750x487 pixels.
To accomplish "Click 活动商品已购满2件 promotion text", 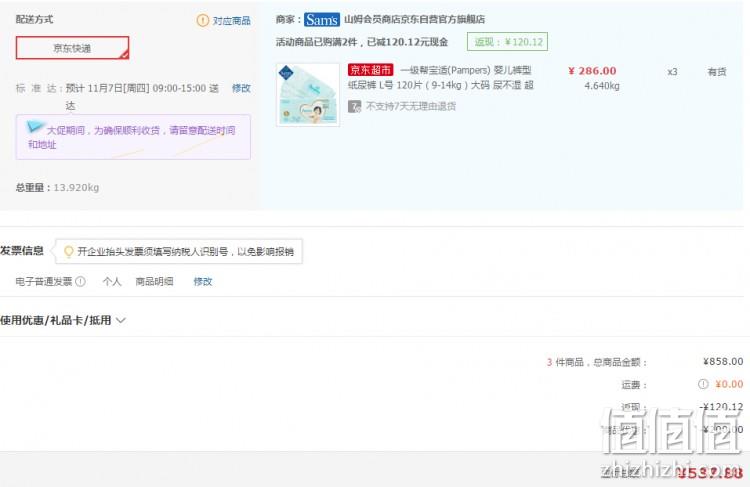I will (362, 42).
